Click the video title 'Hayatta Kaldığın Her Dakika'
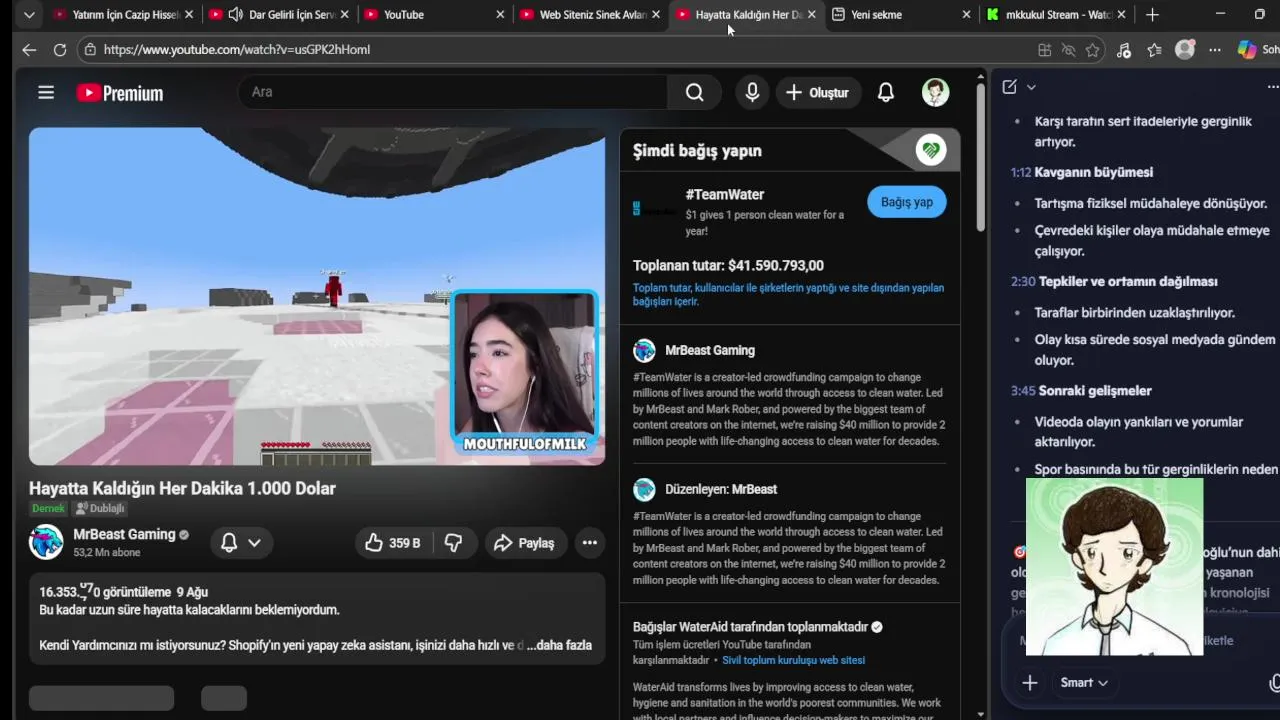 pyautogui.click(x=182, y=488)
